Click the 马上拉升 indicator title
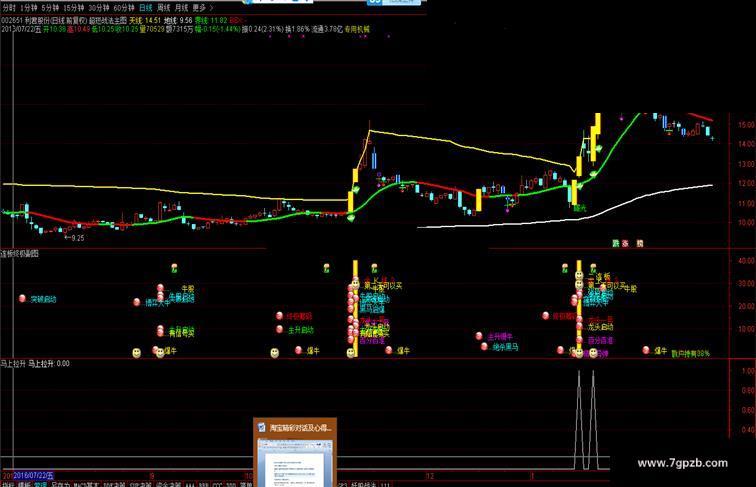This screenshot has height=487, width=756. tap(14, 364)
